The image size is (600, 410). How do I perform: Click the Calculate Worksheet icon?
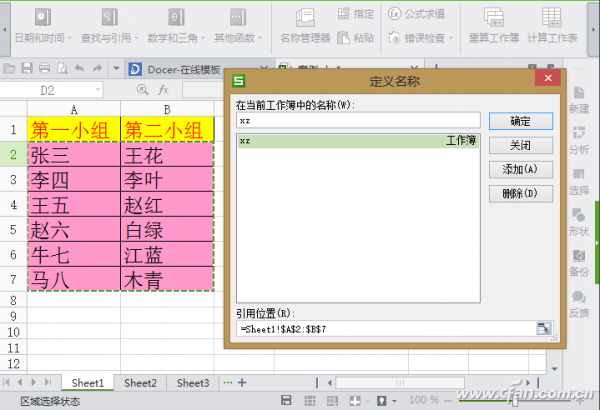(551, 18)
